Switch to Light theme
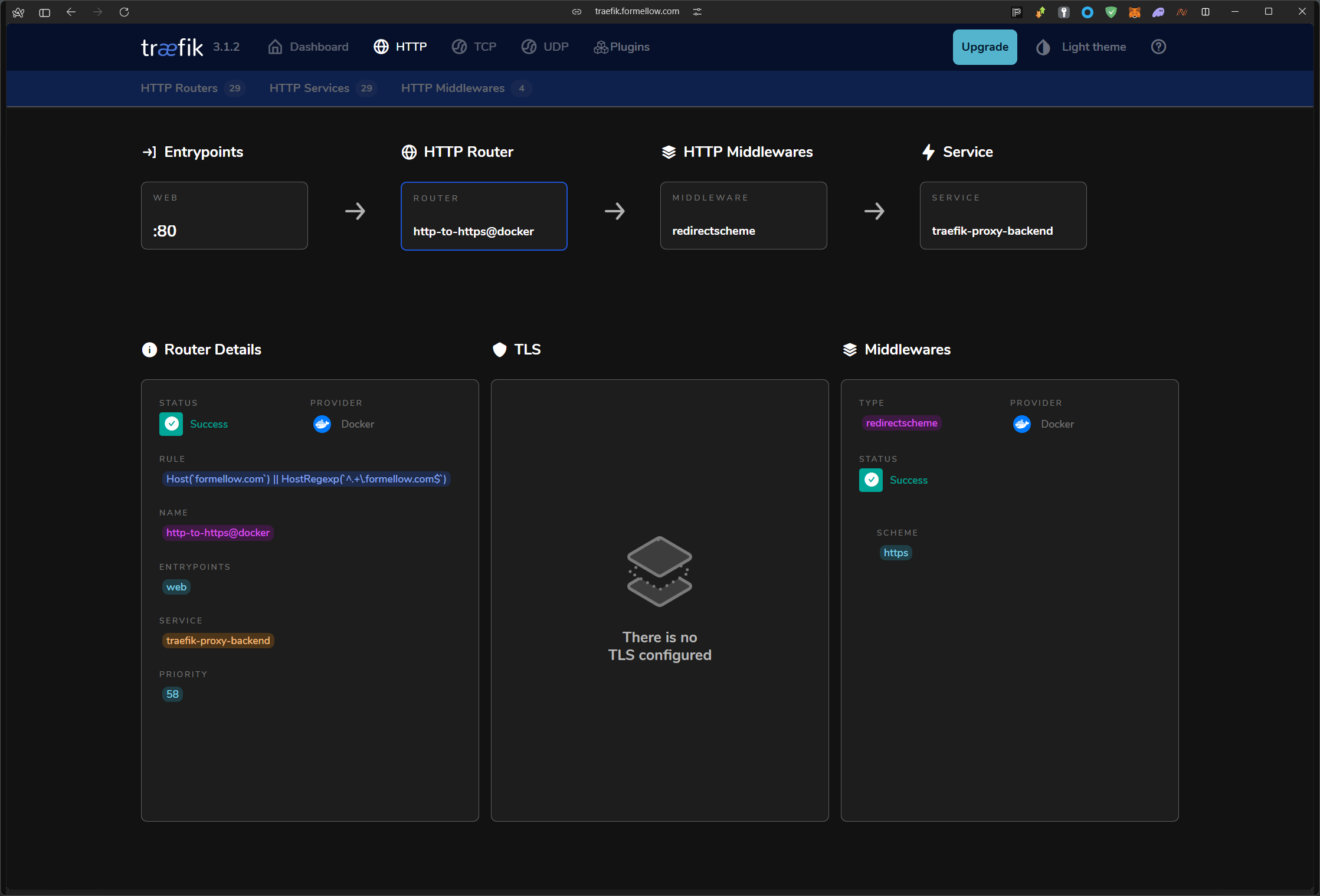Viewport: 1320px width, 896px height. point(1081,47)
